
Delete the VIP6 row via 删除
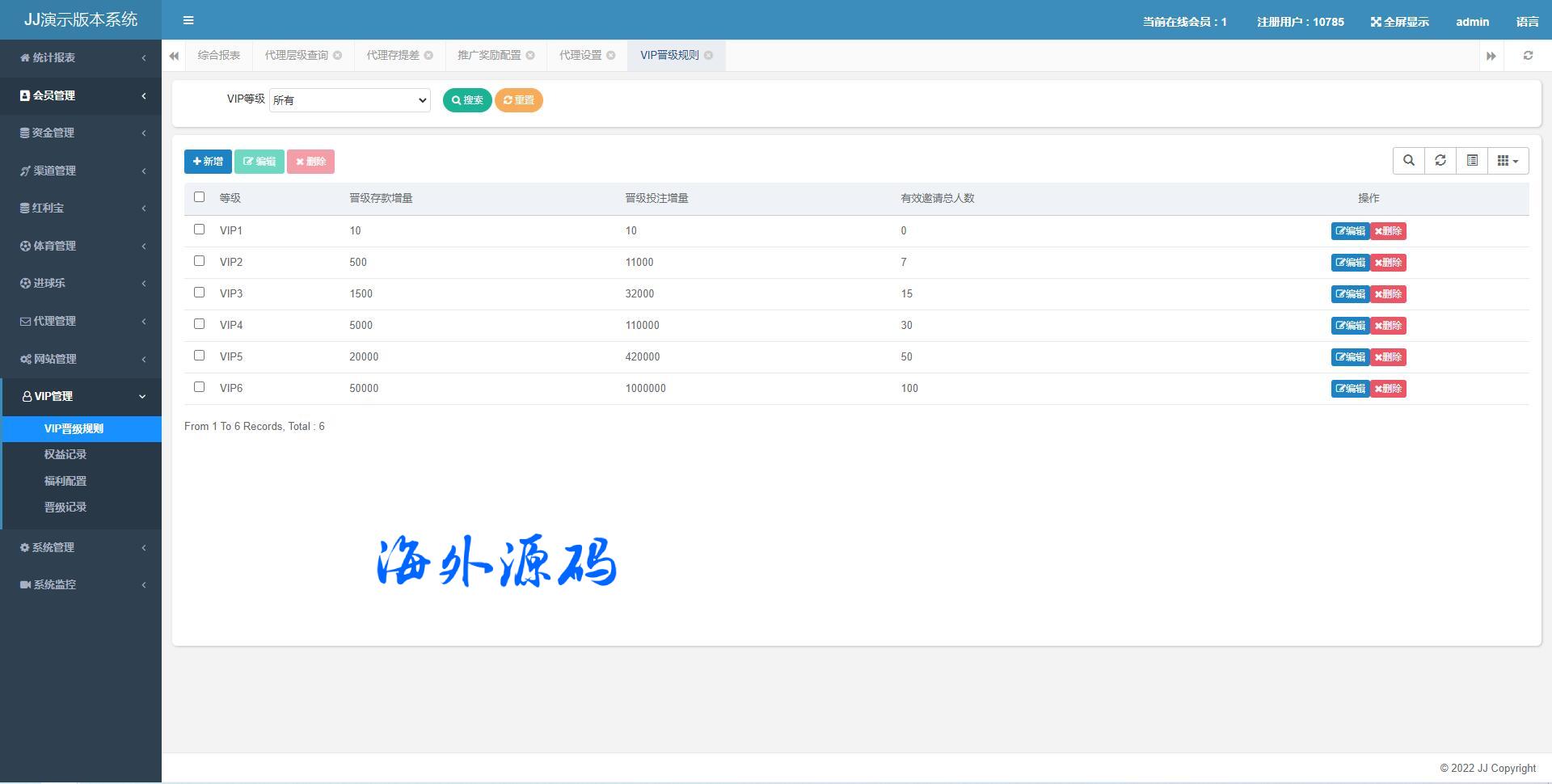(1388, 389)
